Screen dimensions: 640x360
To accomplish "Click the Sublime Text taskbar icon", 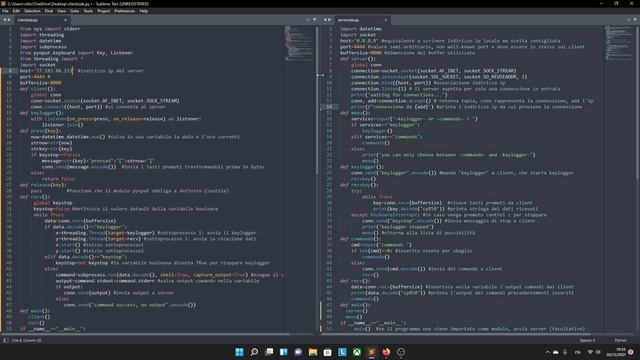I will 371,352.
